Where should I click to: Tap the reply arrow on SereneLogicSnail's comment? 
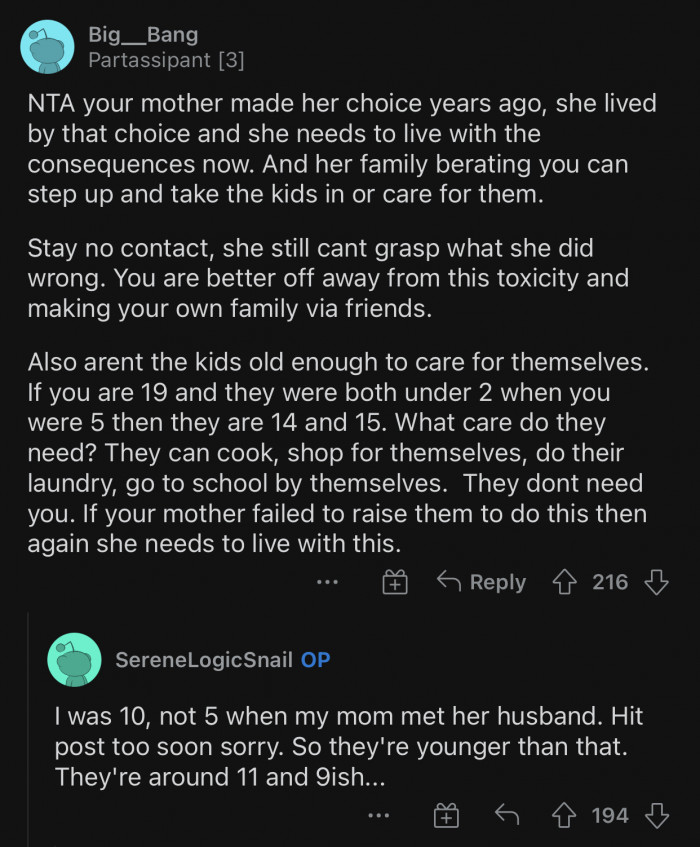coord(507,817)
